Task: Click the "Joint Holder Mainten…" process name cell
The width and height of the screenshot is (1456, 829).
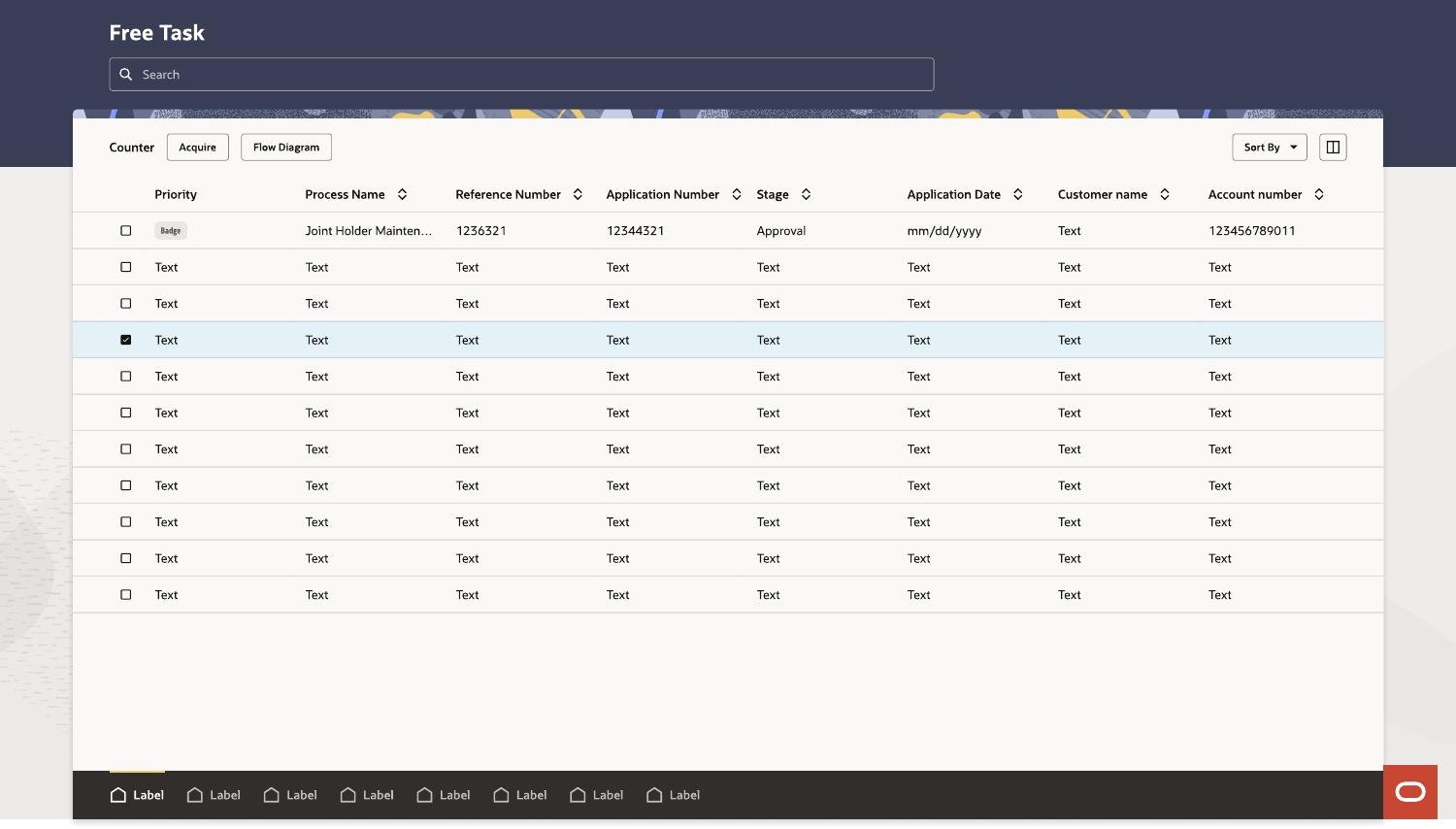Action: [x=369, y=231]
